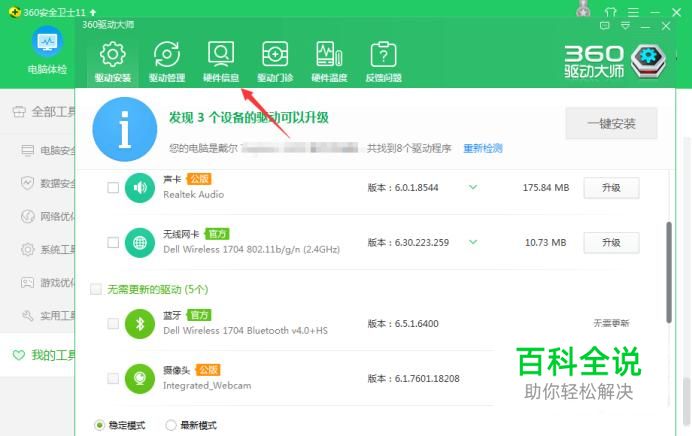Viewport: 692px width, 436px height.
Task: Click the Bluetooth device icon
Action: [x=140, y=324]
